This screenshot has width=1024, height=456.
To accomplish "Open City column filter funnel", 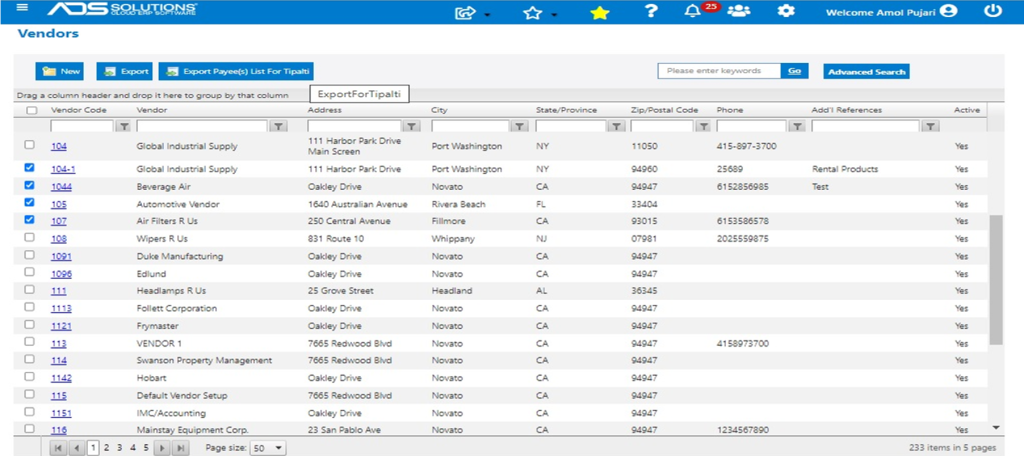I will (519, 126).
